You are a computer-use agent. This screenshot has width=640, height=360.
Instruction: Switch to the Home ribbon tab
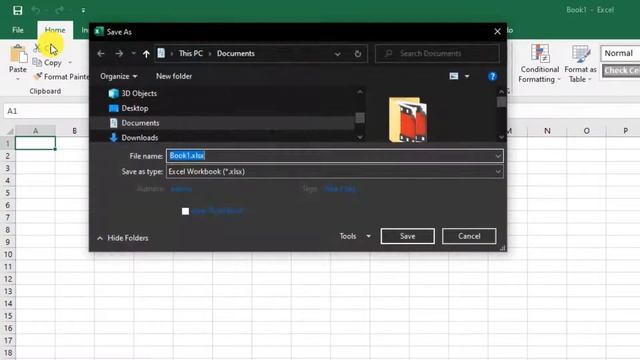[55, 30]
